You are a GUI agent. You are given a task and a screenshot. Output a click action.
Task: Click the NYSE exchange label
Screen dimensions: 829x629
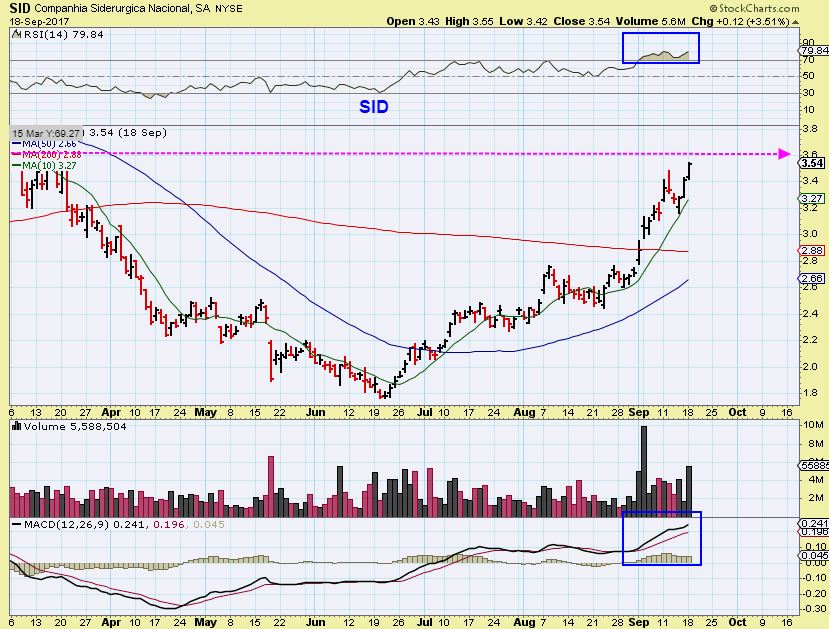point(229,8)
